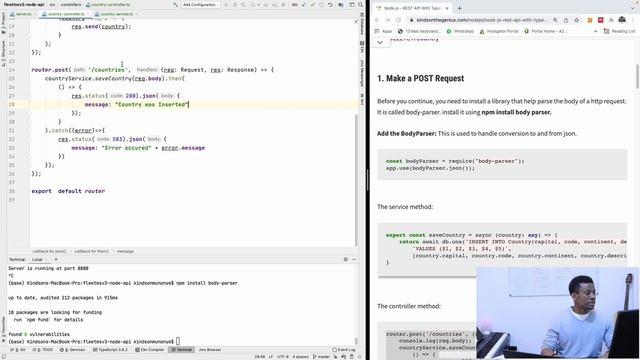Click the 'controllers' breadcrumb in navigation bar

[x=71, y=4]
